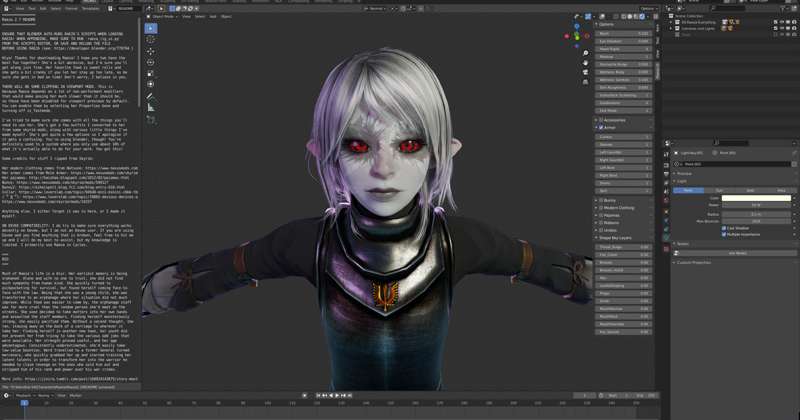
Task: Choose the Move tool in viewport toolbar
Action: (151, 52)
